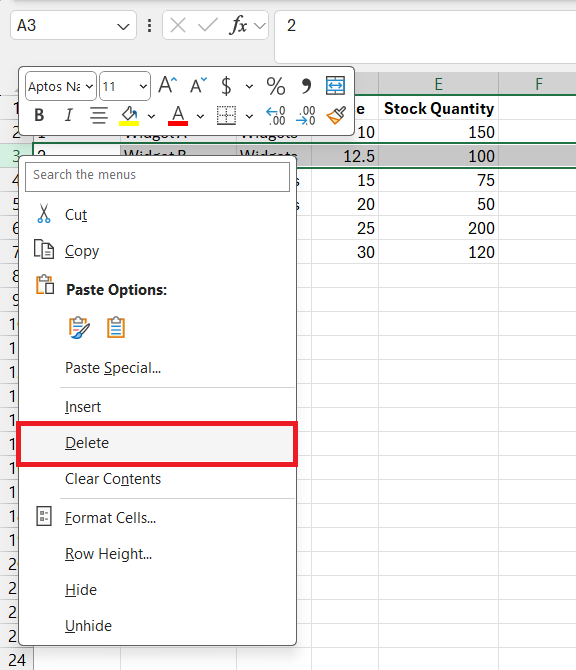Image resolution: width=576 pixels, height=670 pixels.
Task: Click Decrease Decimal icon
Action: click(x=306, y=116)
